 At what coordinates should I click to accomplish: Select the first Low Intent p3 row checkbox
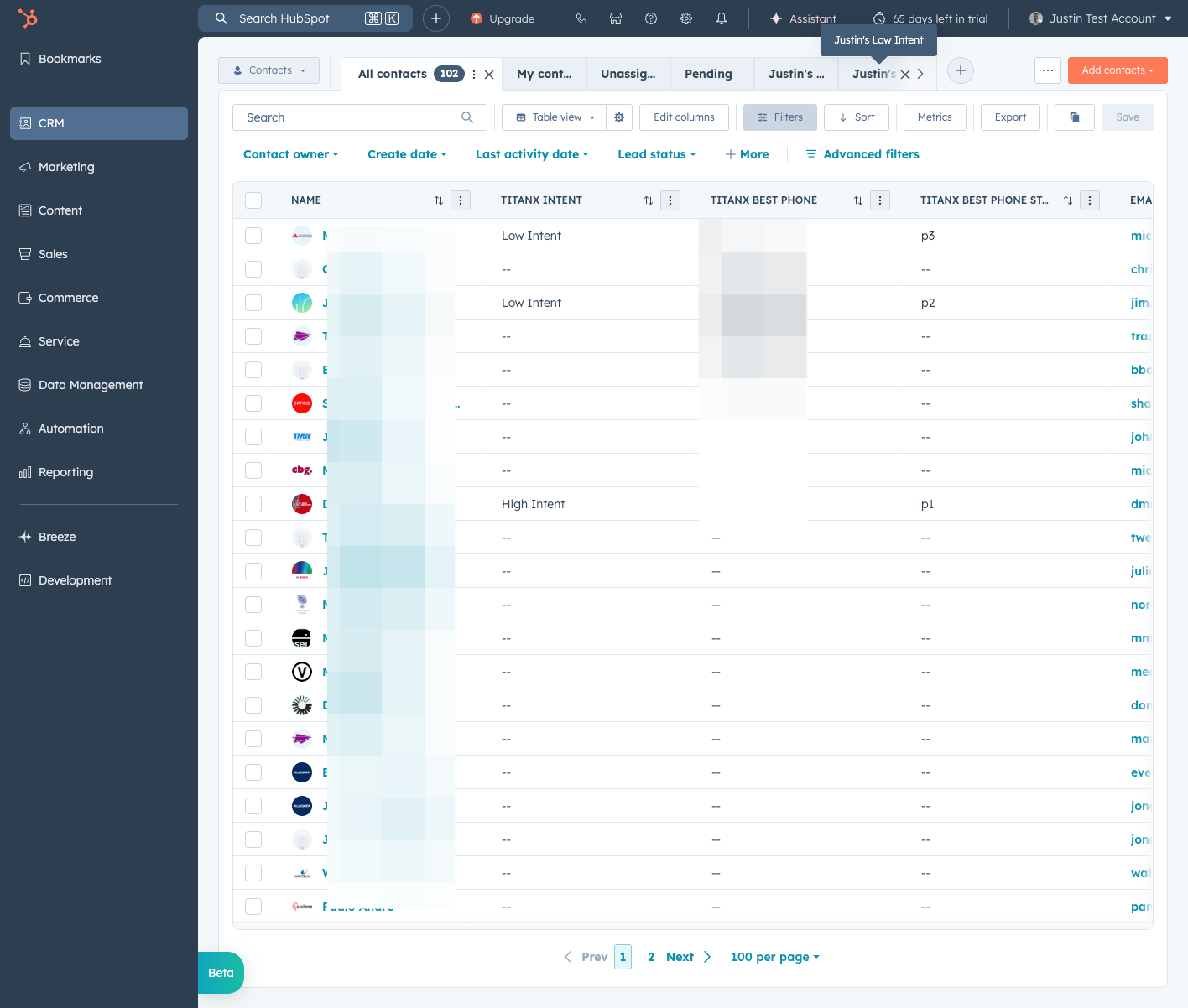click(x=253, y=236)
